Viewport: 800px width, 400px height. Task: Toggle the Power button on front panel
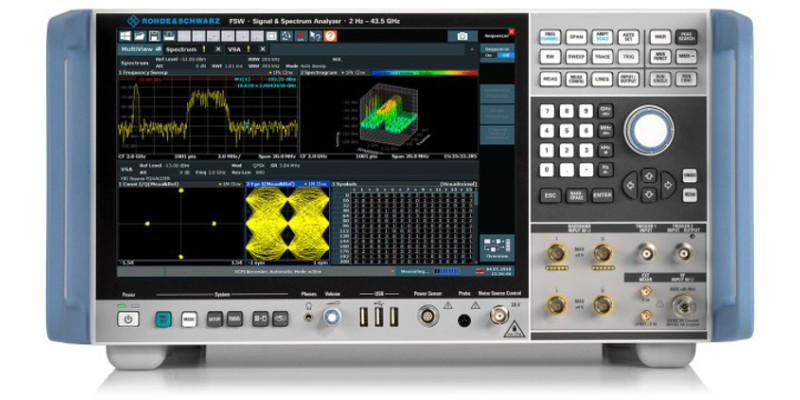point(127,319)
